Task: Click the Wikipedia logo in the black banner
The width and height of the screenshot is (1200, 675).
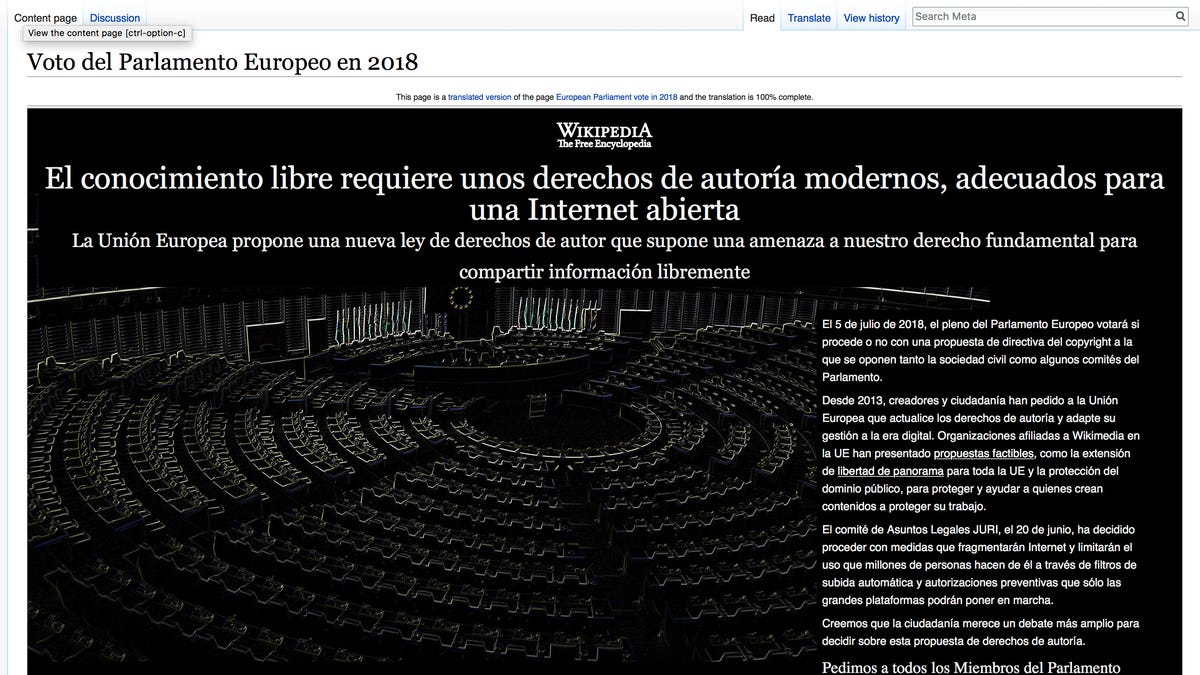Action: (604, 135)
